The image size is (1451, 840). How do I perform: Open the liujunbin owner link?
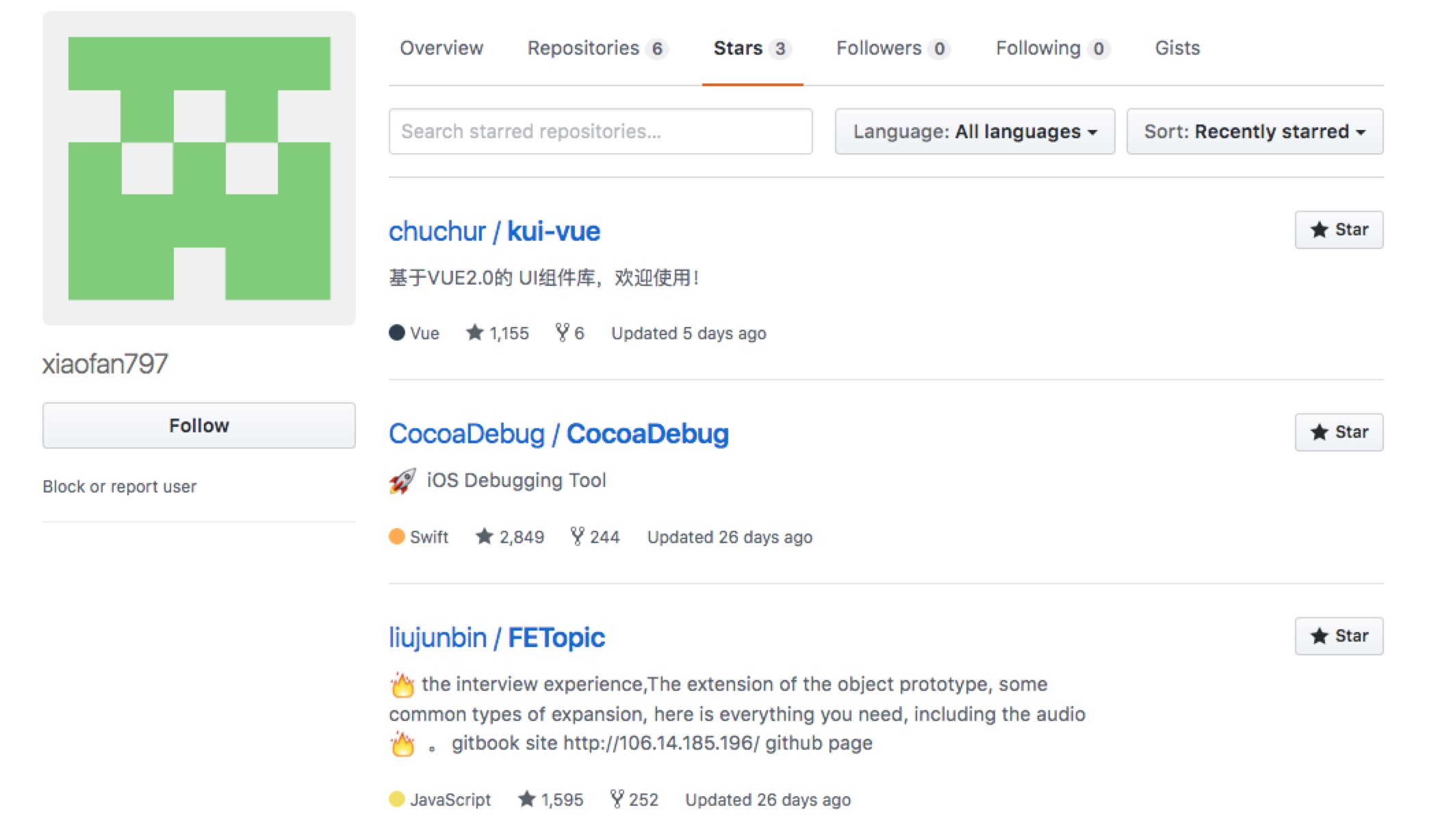click(437, 638)
